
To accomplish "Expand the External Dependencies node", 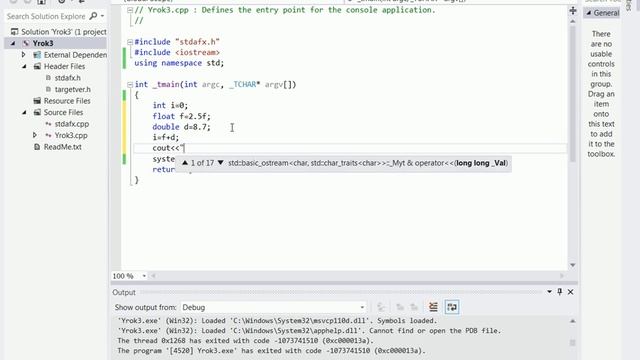I will click(x=23, y=54).
